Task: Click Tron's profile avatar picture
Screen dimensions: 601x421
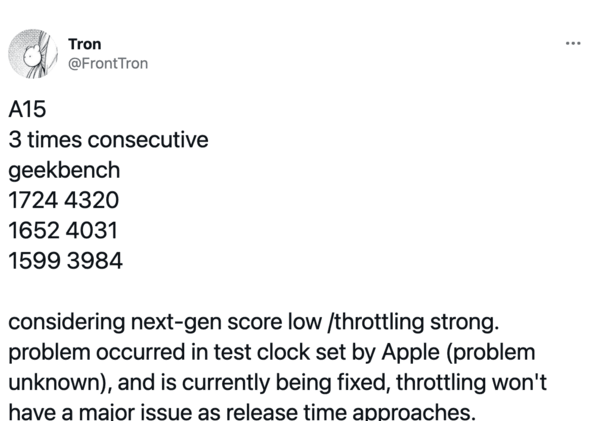Action: click(x=35, y=54)
